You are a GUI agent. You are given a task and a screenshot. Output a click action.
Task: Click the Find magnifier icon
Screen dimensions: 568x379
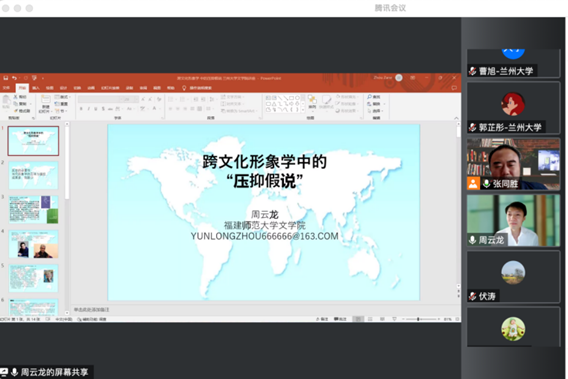[x=369, y=97]
